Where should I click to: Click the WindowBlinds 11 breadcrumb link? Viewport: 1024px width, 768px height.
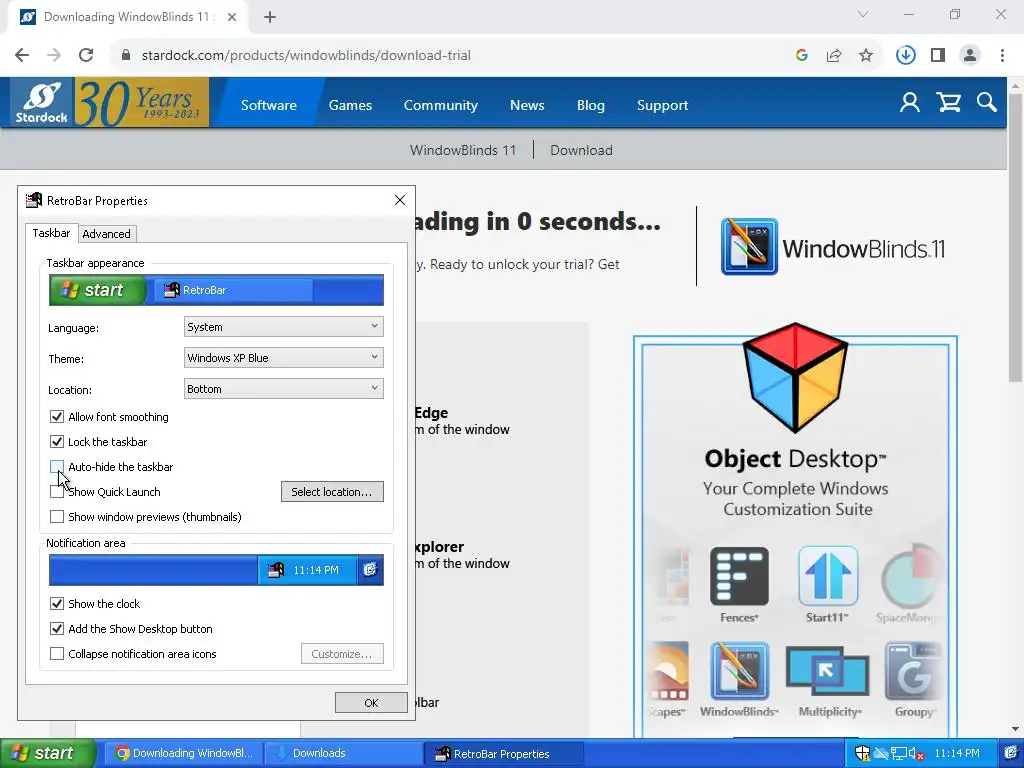coord(462,150)
